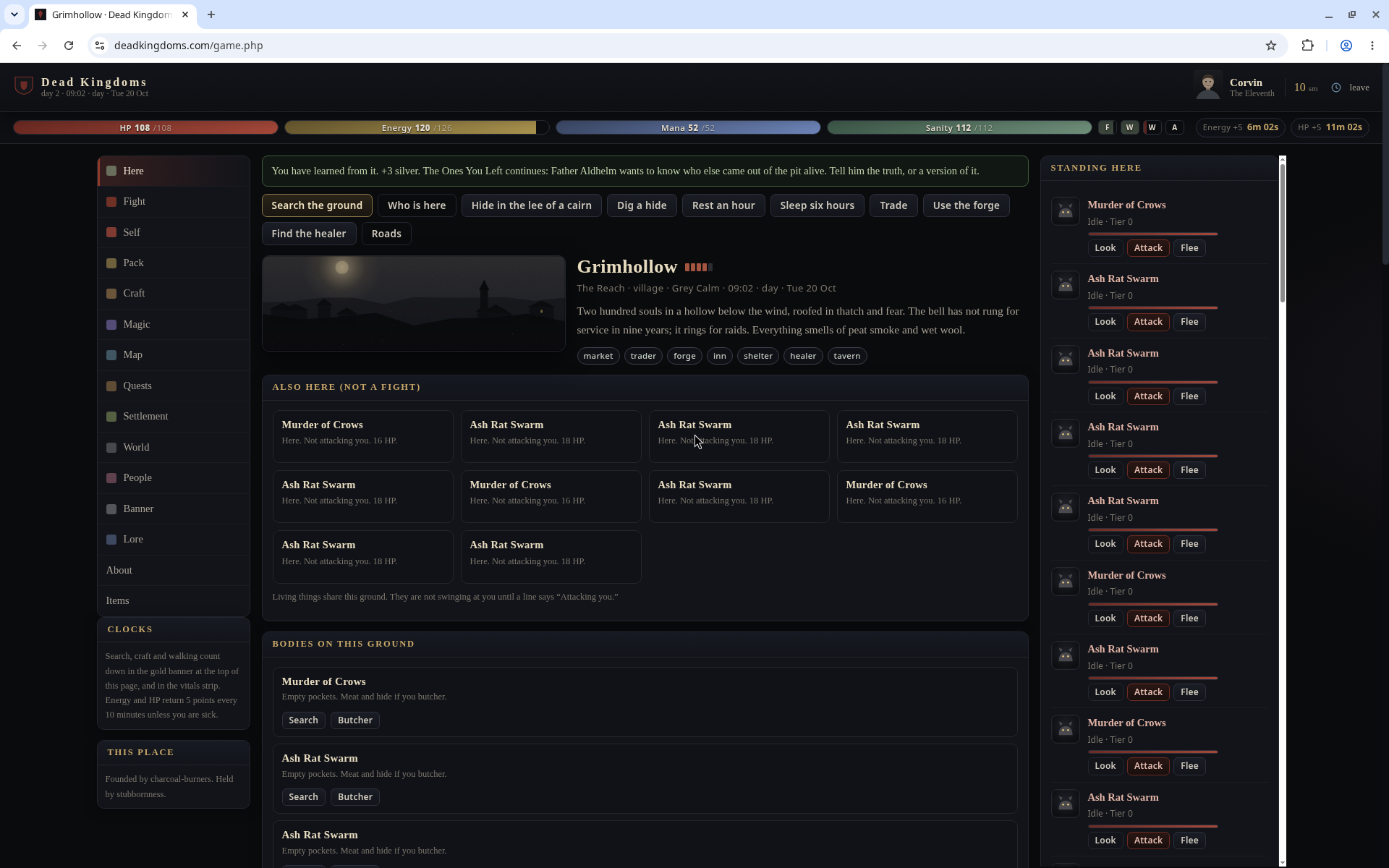Click the Mana 52 bar
This screenshot has height=868, width=1389.
point(688,127)
